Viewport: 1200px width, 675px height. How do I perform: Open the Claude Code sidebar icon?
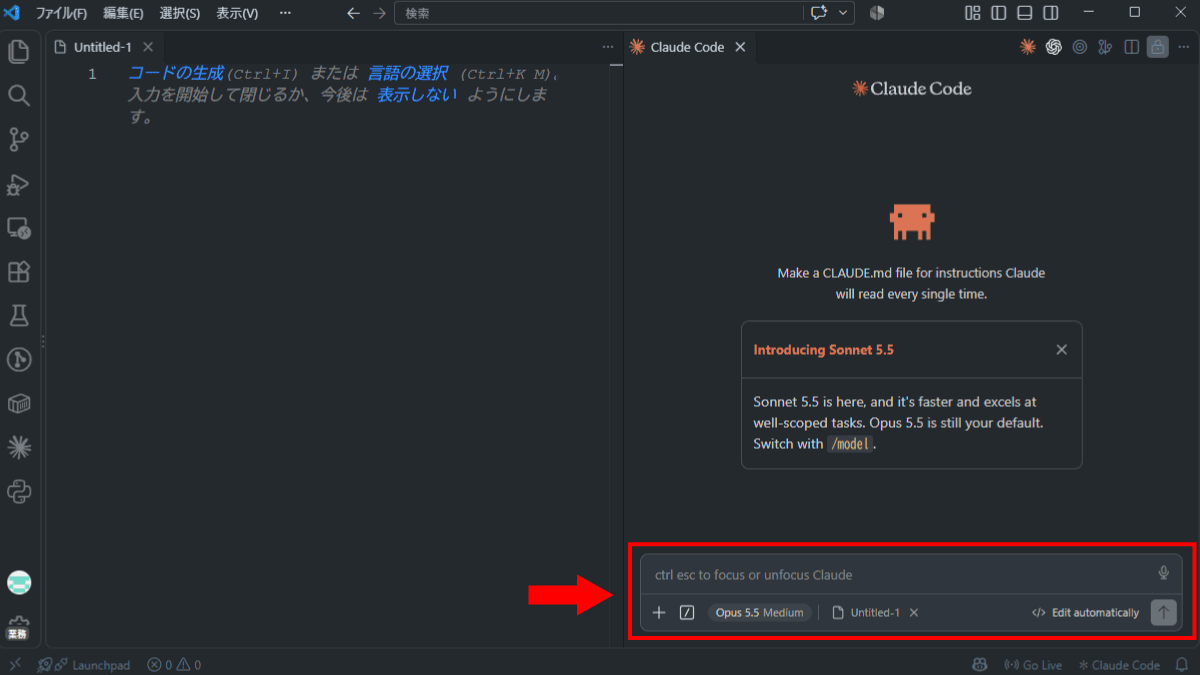[19, 447]
